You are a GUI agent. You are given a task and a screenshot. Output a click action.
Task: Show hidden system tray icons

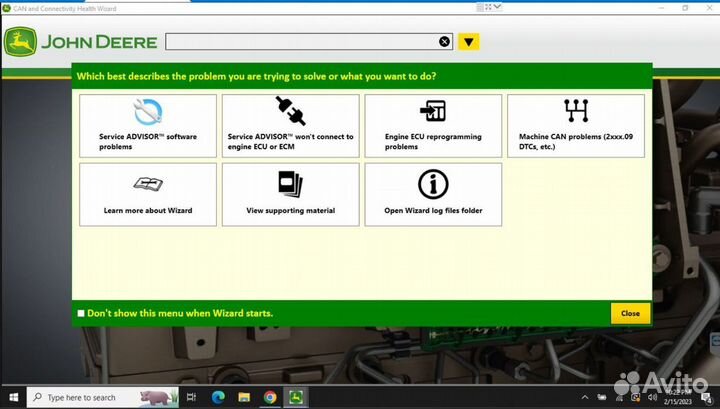585,397
